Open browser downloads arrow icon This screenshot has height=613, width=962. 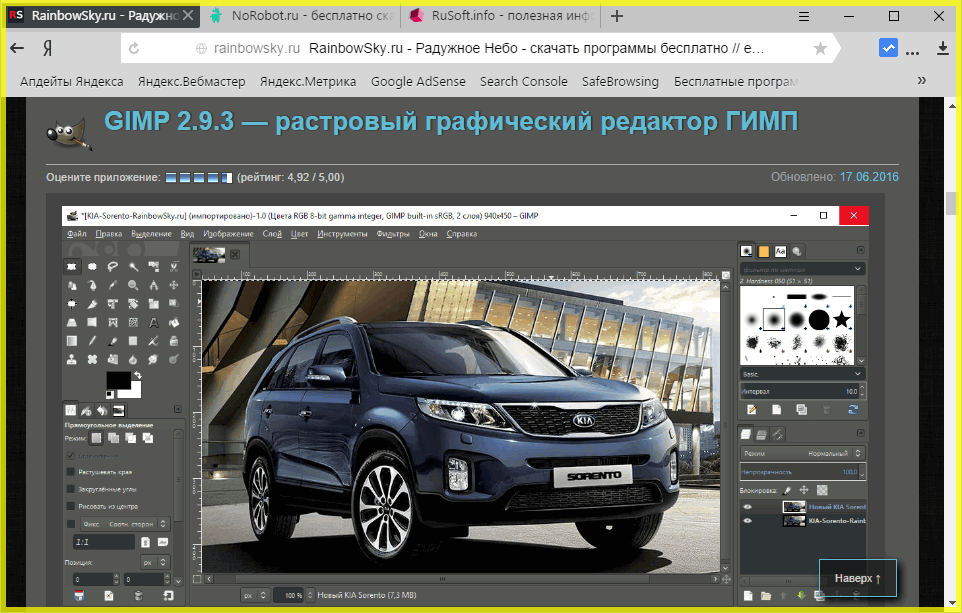click(942, 48)
